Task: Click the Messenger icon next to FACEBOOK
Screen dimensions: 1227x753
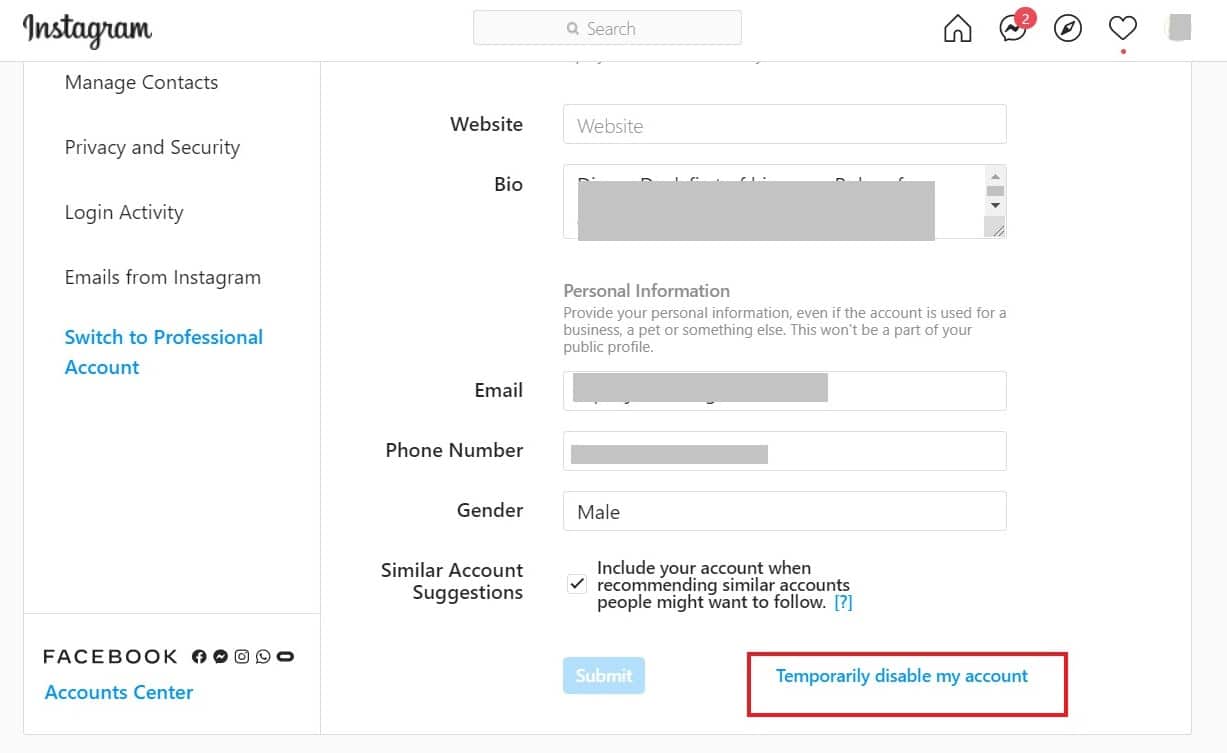Action: [220, 656]
